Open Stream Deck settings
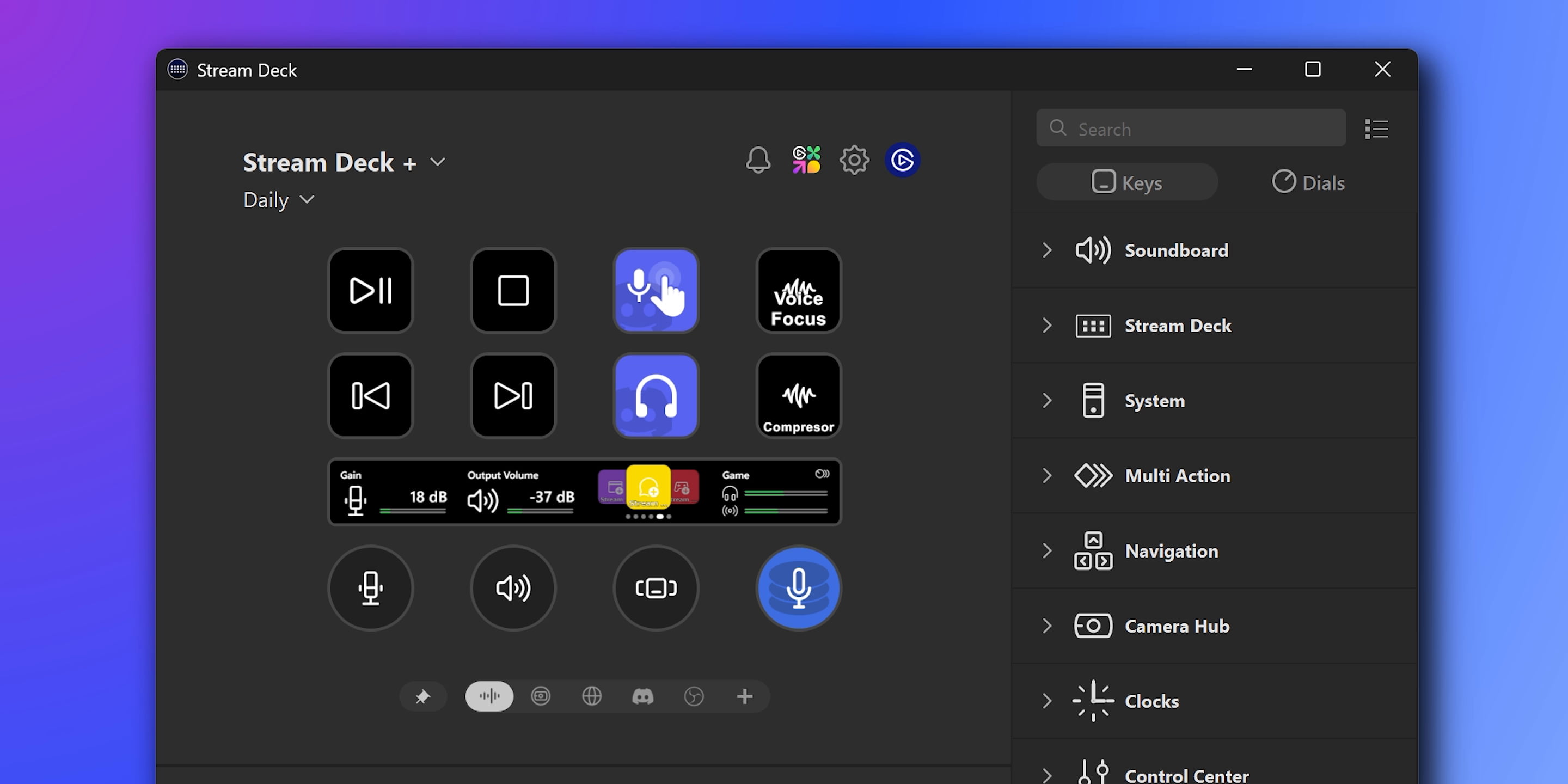Viewport: 1568px width, 784px height. pyautogui.click(x=854, y=160)
